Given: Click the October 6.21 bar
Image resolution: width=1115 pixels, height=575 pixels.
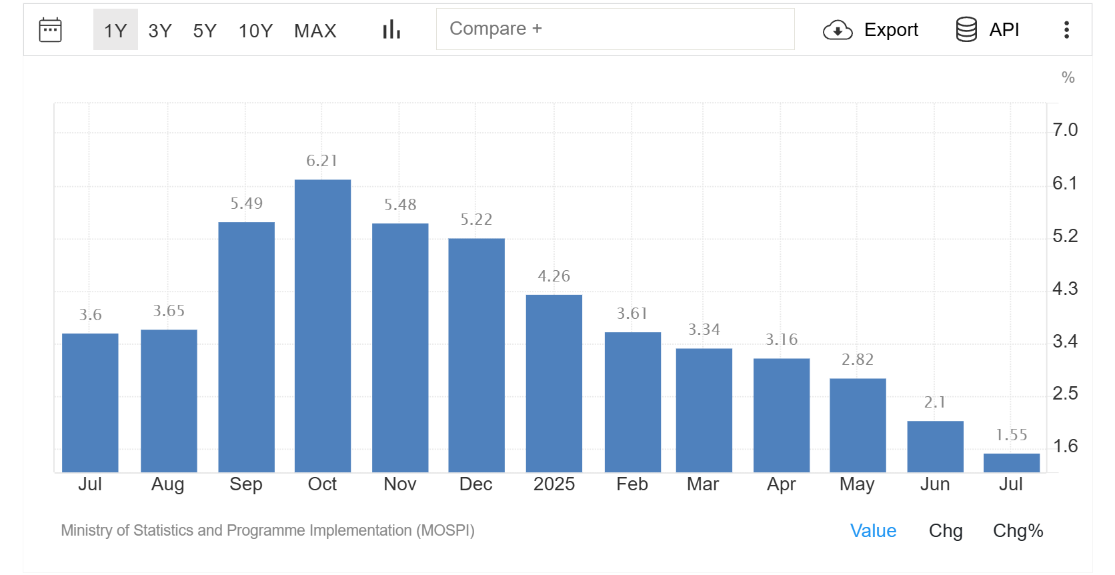Looking at the screenshot, I should [322, 326].
